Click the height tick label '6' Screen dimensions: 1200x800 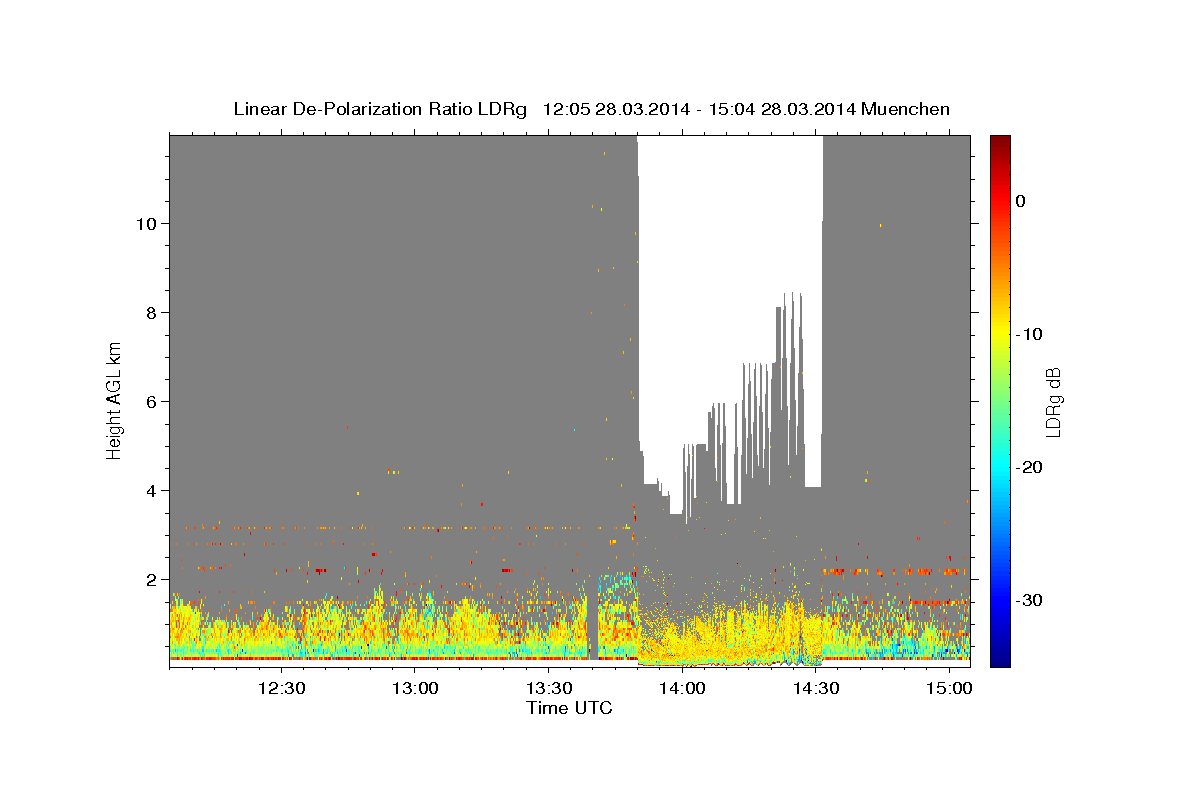tap(151, 401)
